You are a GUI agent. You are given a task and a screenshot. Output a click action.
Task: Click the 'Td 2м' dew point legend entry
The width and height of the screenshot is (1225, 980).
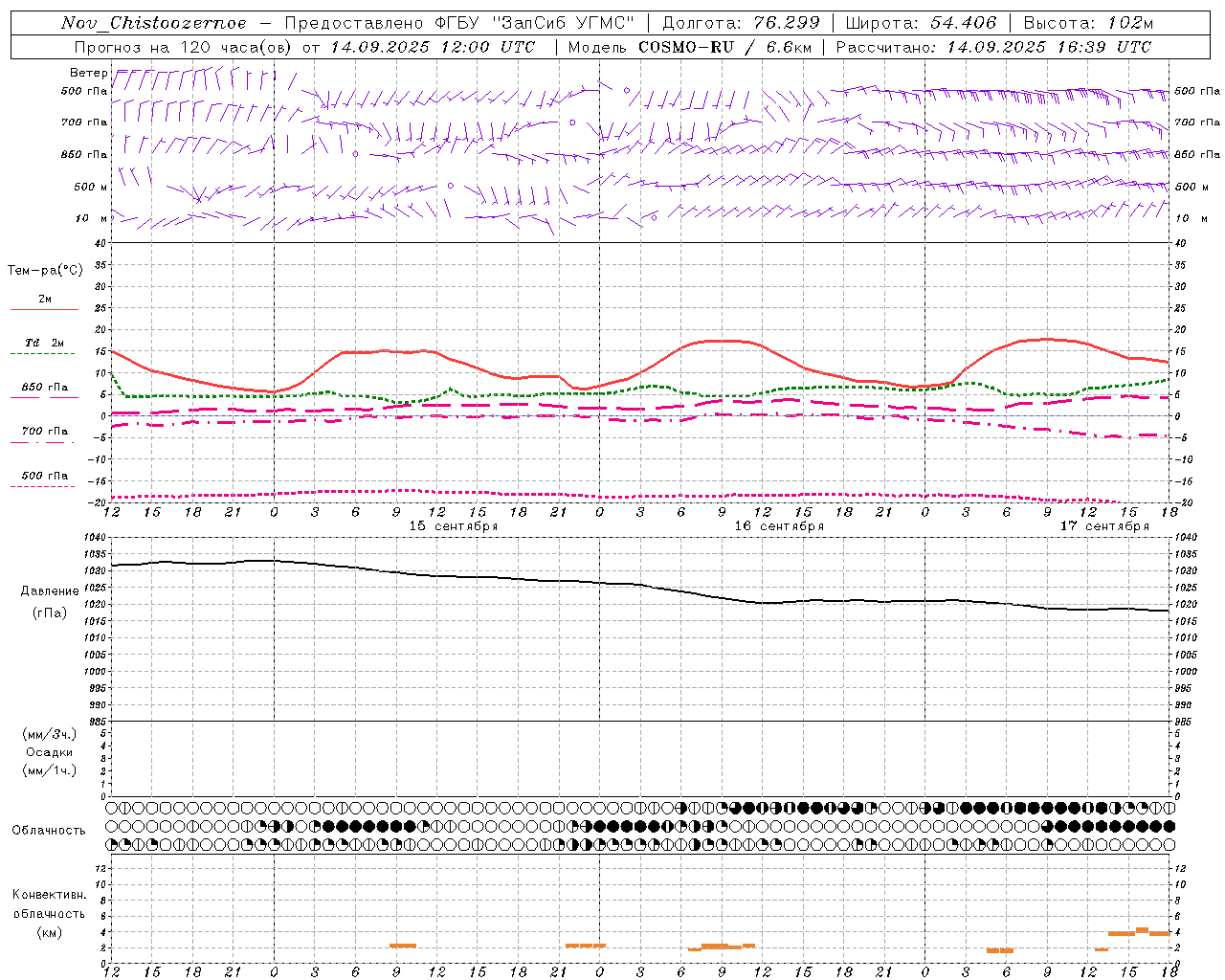[x=44, y=342]
